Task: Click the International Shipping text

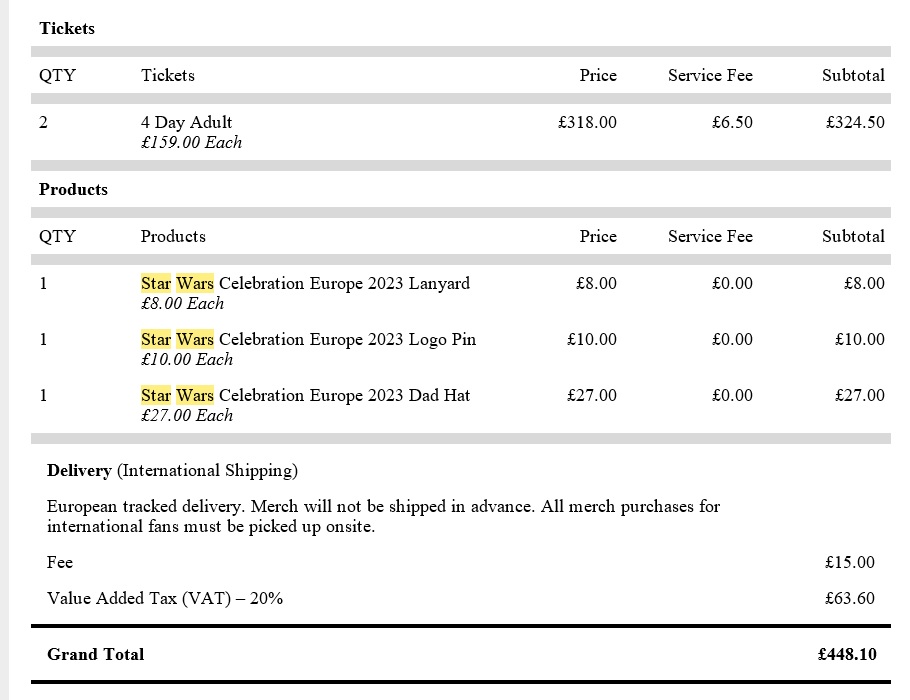Action: (x=207, y=470)
